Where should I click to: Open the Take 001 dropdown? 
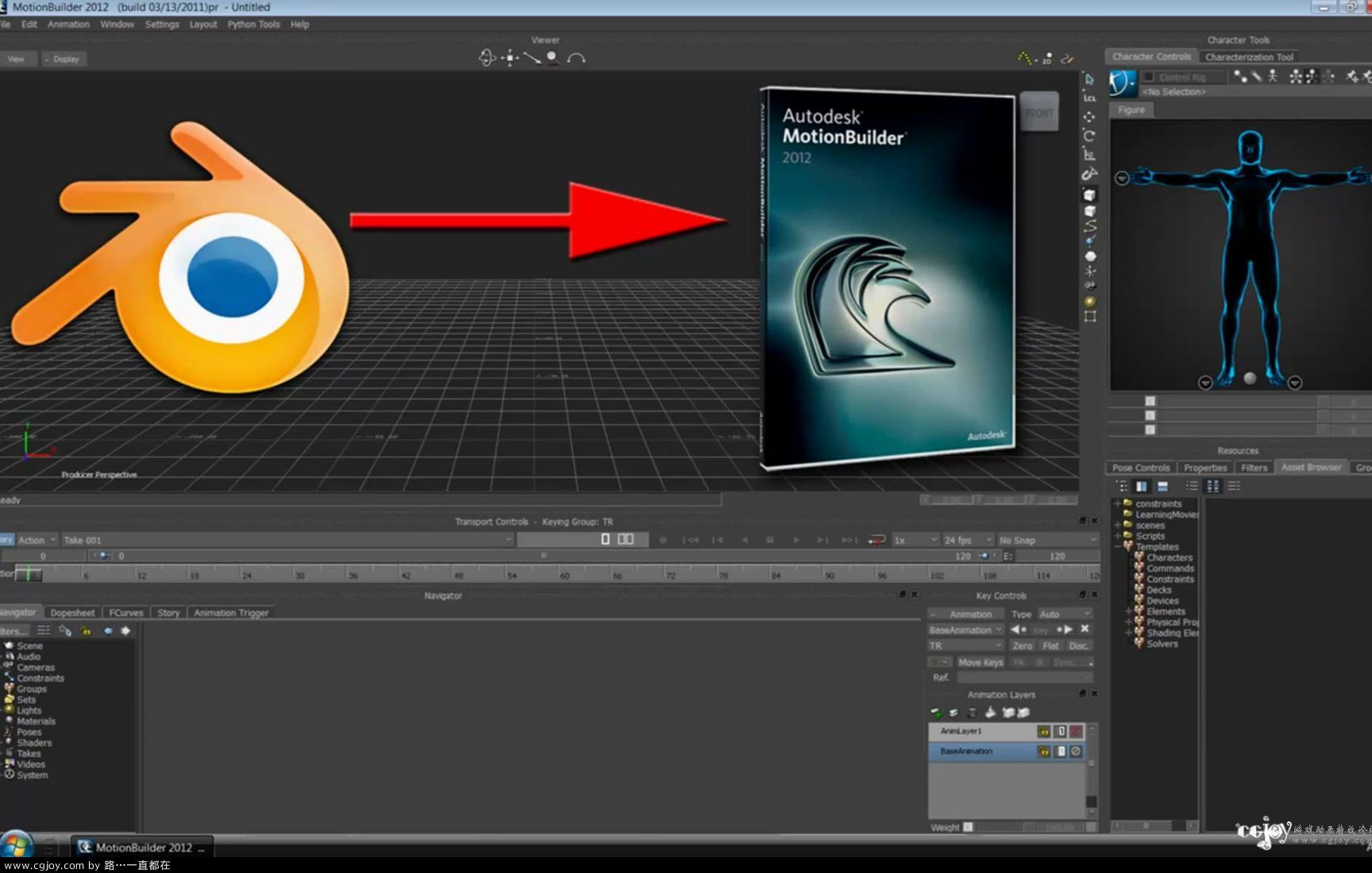287,540
